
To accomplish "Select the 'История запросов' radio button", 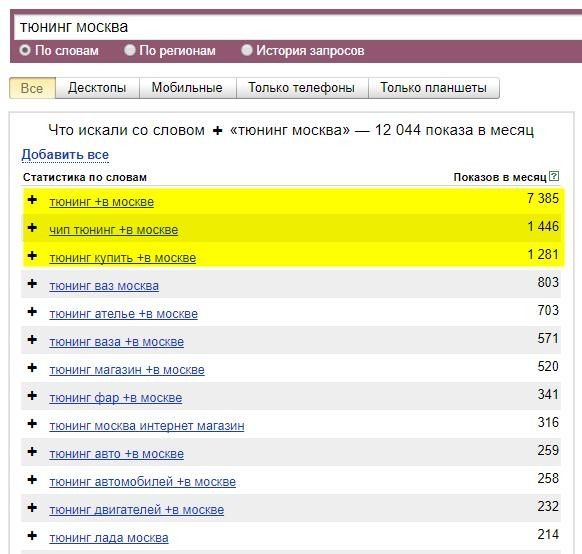I will tap(246, 50).
